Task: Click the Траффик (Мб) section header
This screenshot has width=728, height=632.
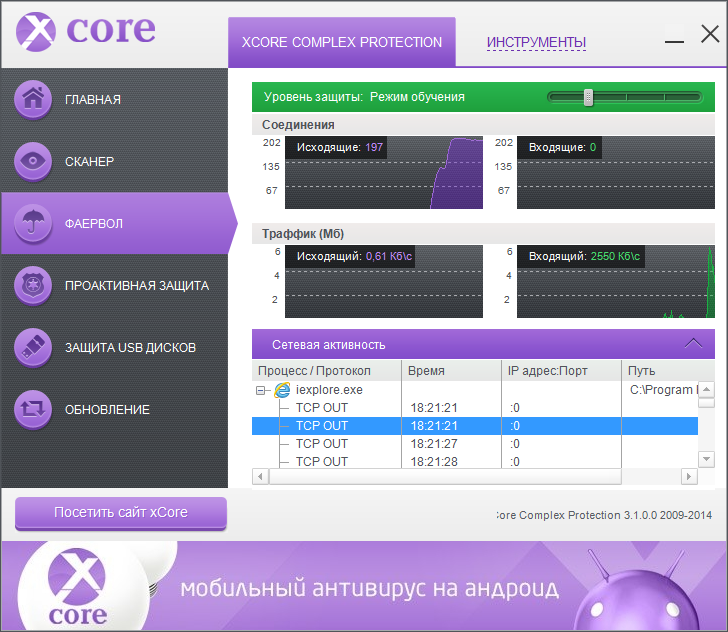Action: pos(483,234)
